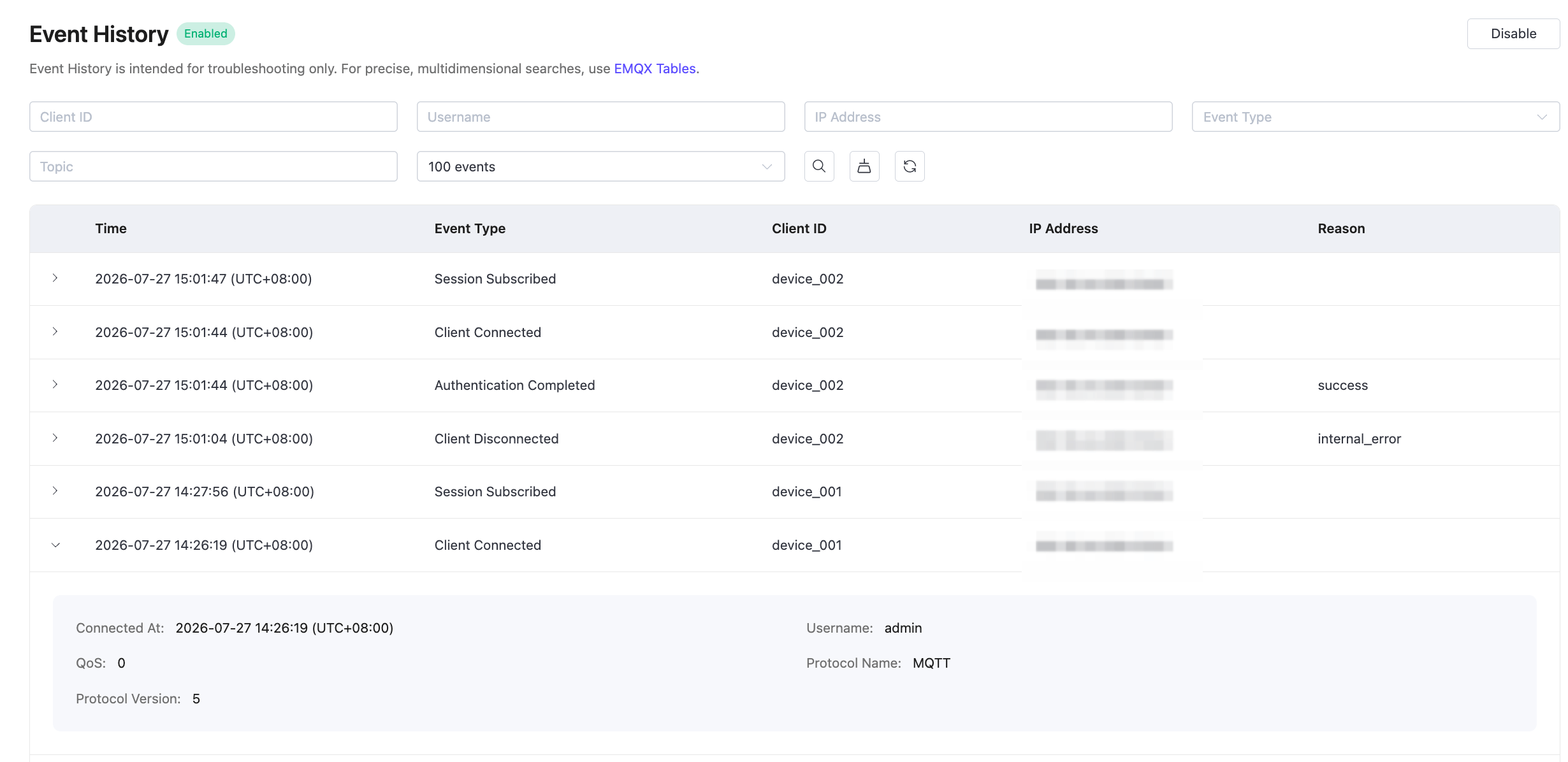Screen dimensions: 1568x762
Task: Click 'Authentication Completed' event type cell
Action: pos(514,385)
